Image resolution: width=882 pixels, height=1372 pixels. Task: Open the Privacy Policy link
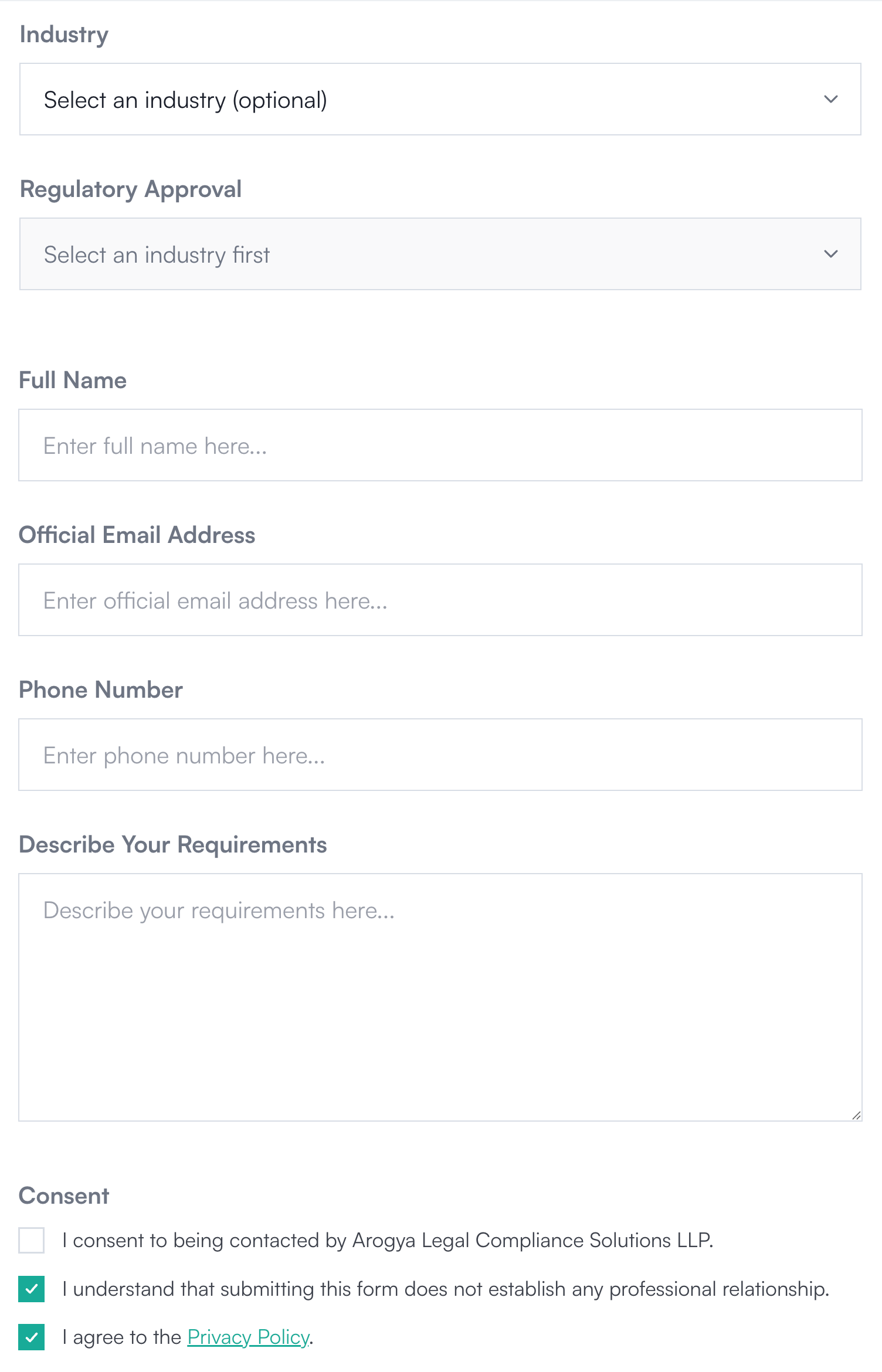tap(249, 1337)
